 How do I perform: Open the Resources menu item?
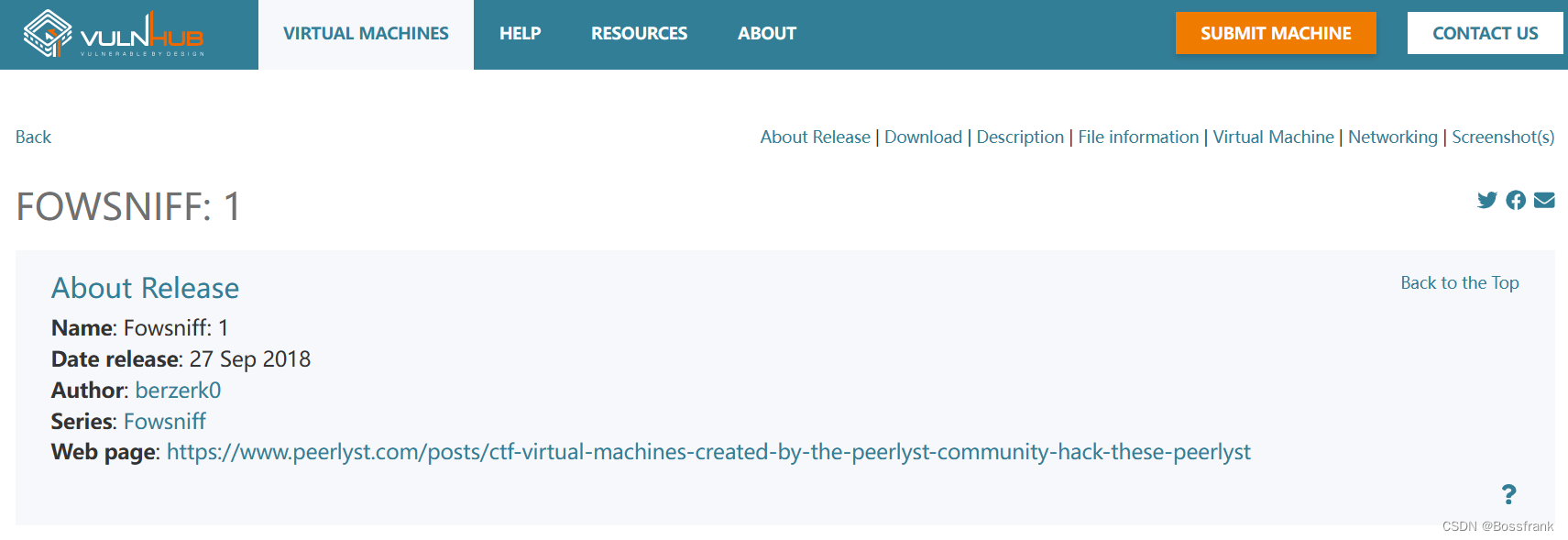(x=639, y=34)
